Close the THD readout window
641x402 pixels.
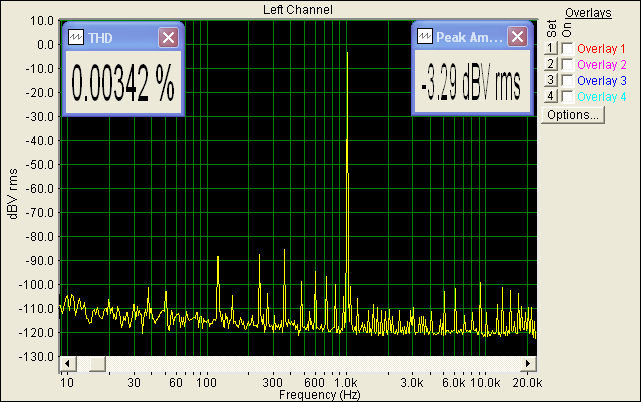pyautogui.click(x=168, y=38)
